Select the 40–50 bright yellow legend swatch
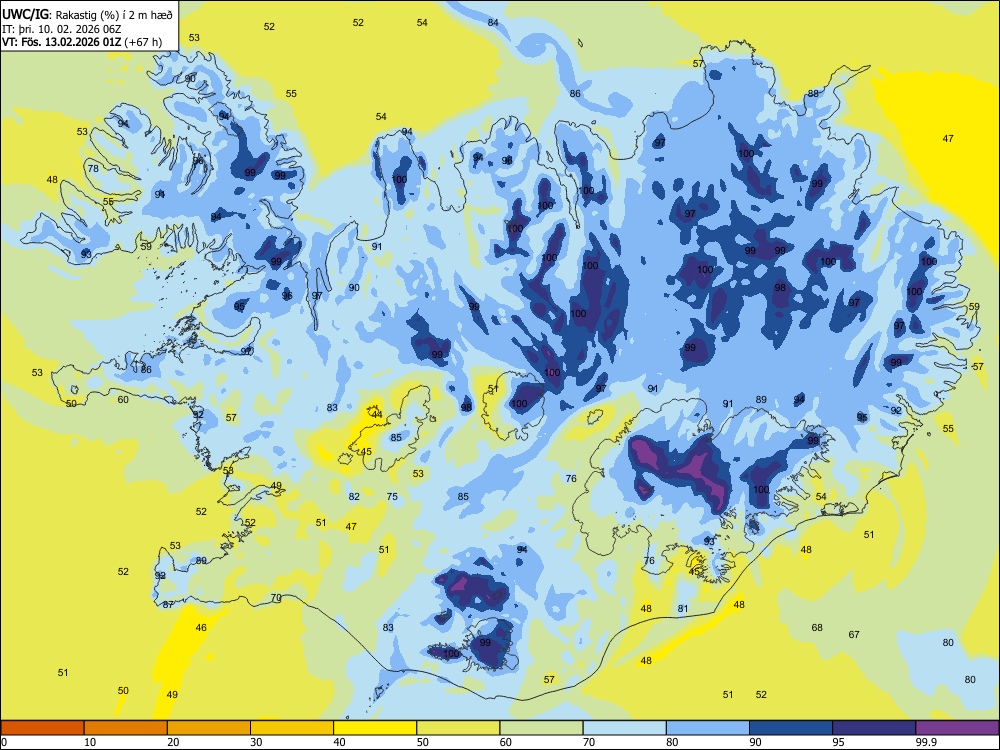This screenshot has width=1000, height=750. [375, 728]
